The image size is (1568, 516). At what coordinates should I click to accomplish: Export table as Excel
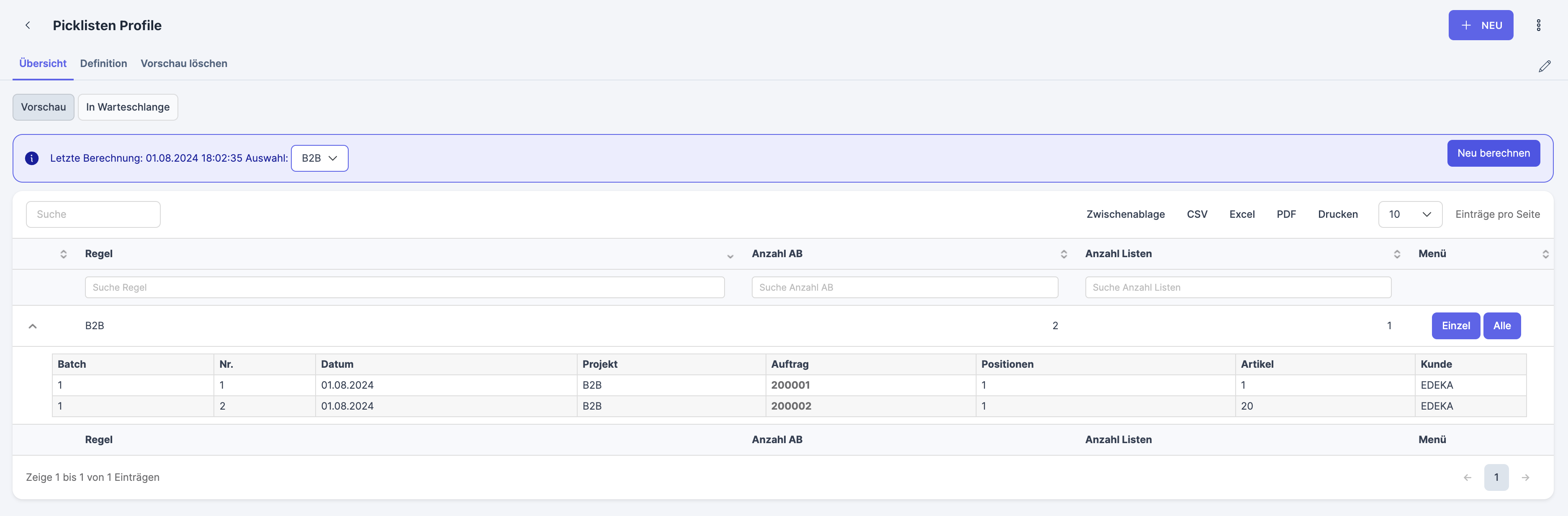pos(1242,214)
